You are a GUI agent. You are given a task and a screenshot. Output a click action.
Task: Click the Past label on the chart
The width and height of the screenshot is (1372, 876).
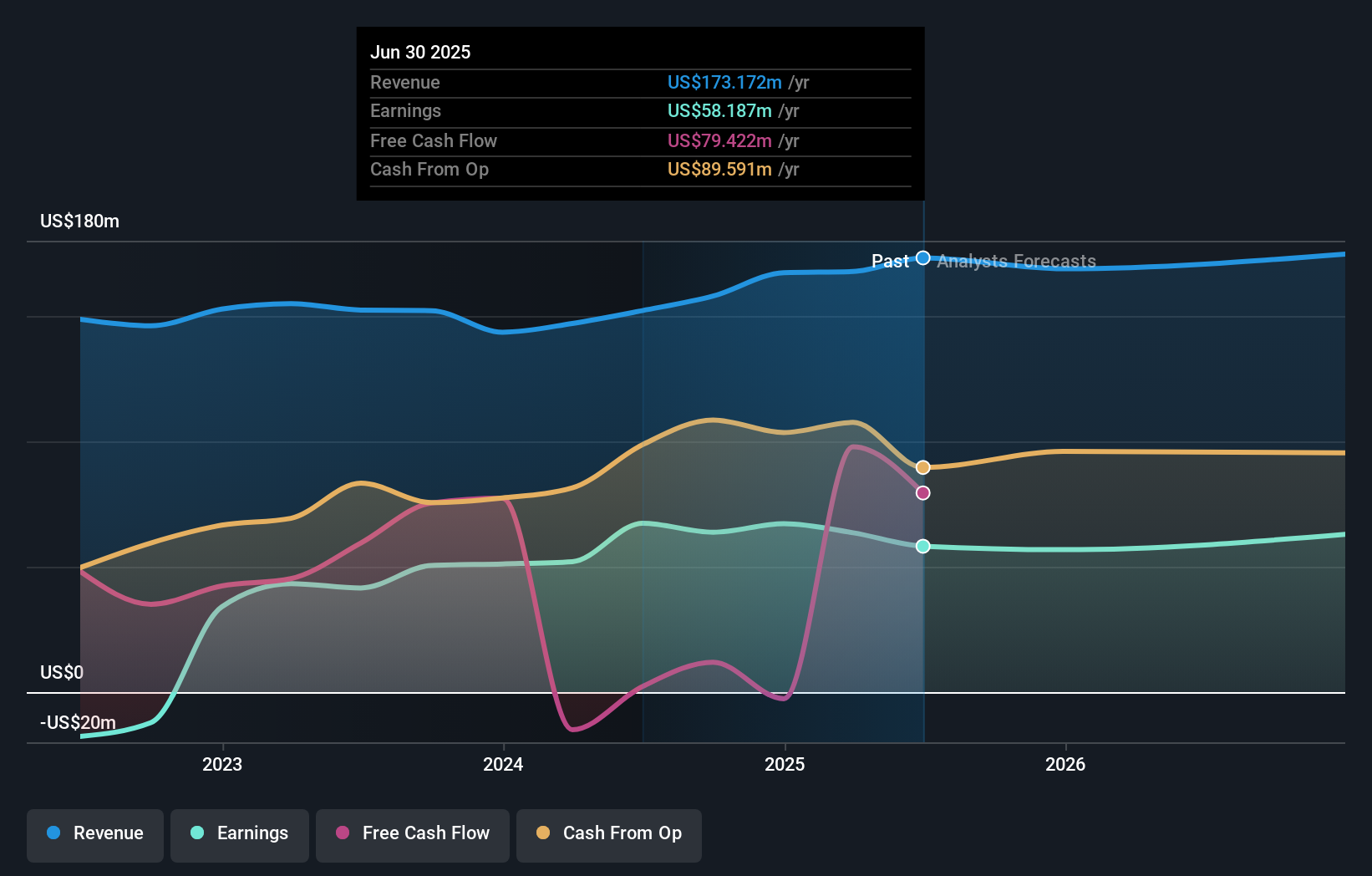point(890,262)
